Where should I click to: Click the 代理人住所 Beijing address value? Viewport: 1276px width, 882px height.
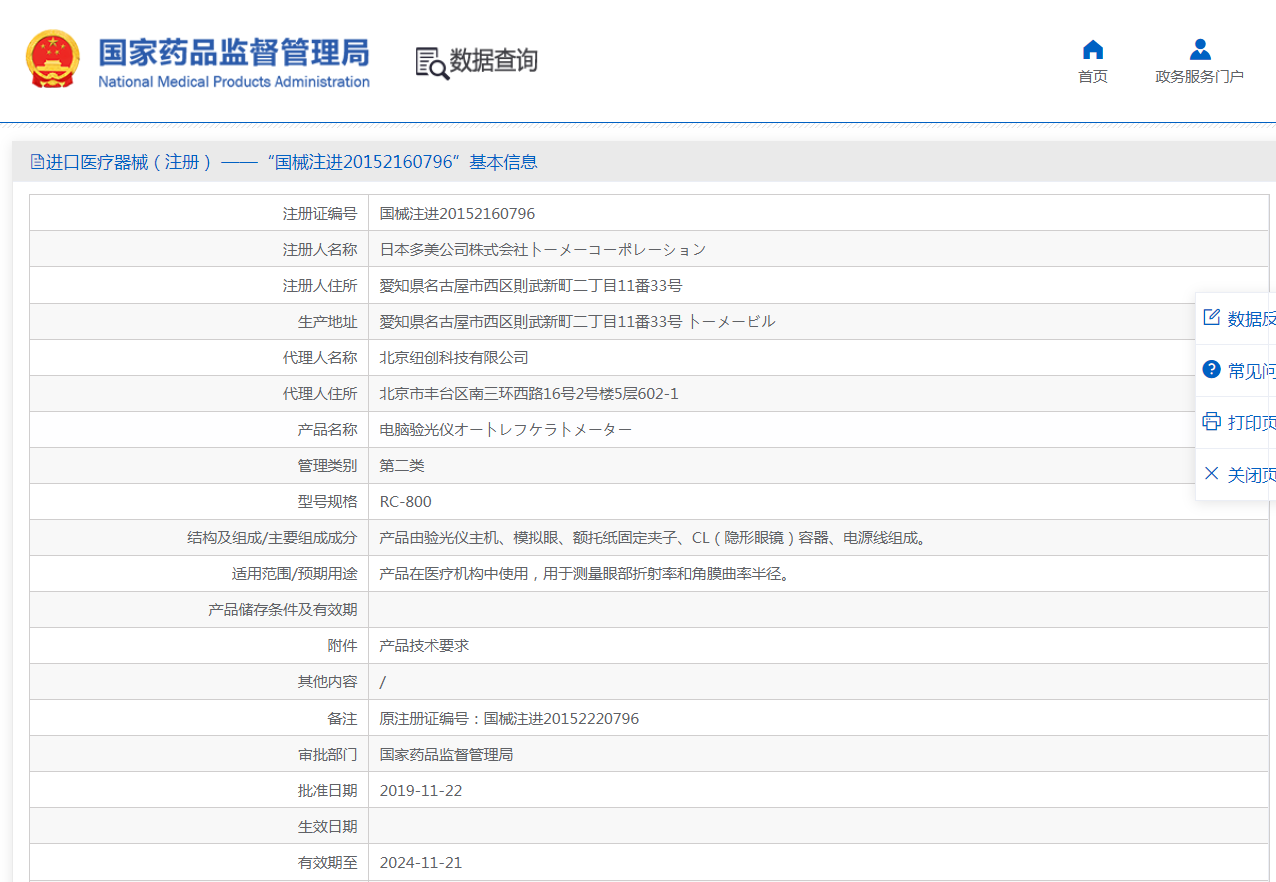tap(529, 394)
